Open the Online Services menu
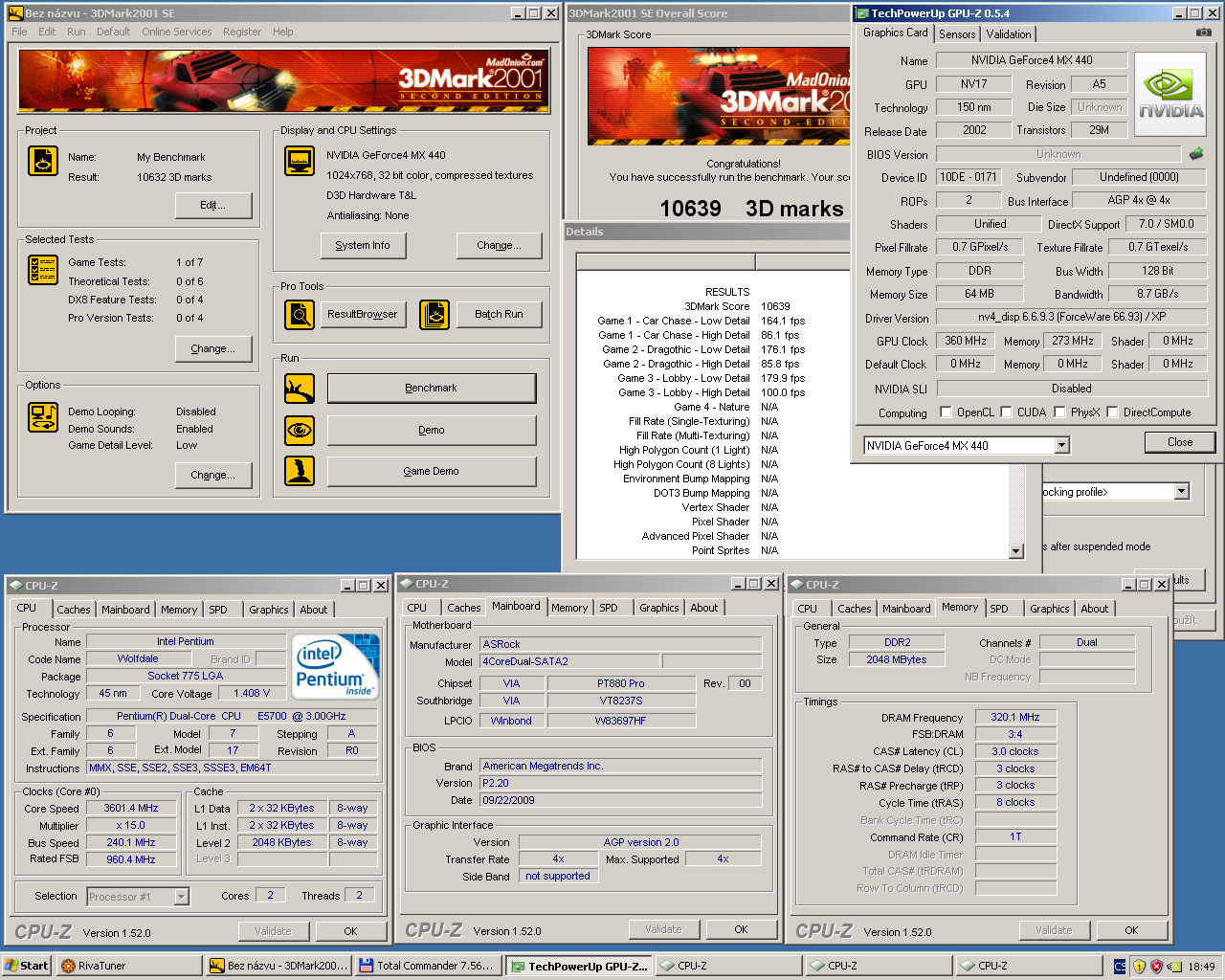This screenshot has height=980, width=1225. (177, 32)
